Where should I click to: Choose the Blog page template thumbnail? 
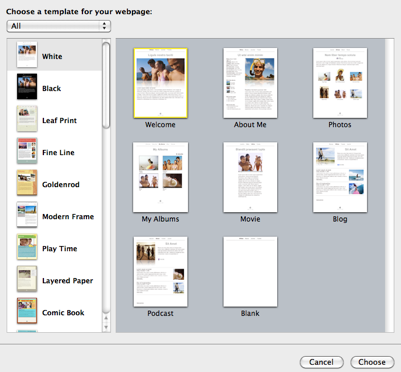(x=340, y=177)
